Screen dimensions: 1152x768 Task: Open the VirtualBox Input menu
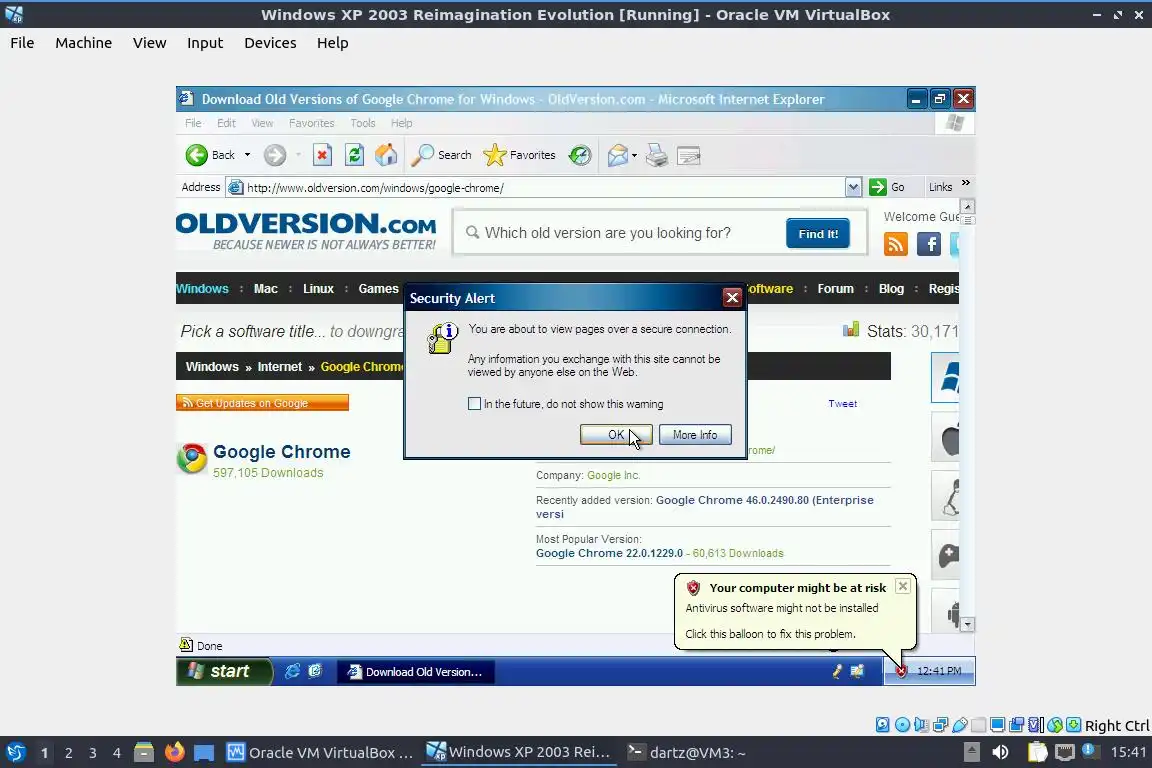click(205, 43)
